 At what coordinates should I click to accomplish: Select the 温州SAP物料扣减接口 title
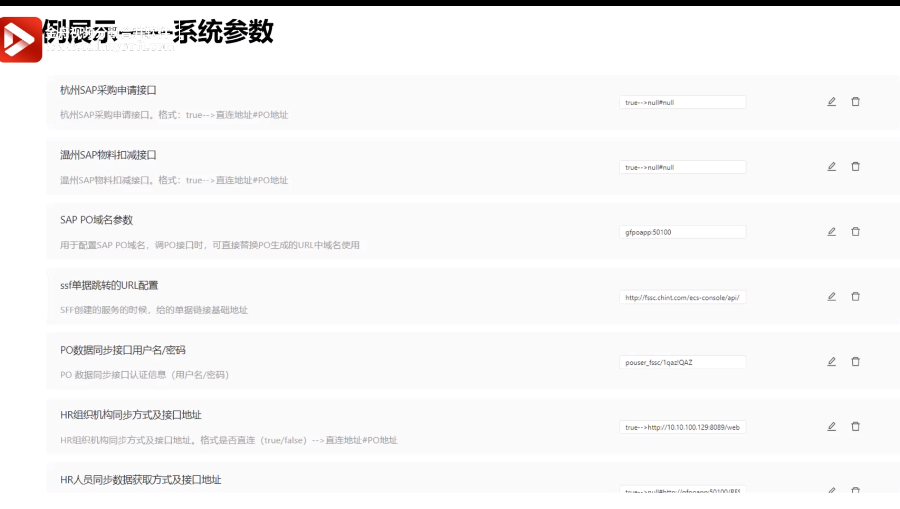108,155
